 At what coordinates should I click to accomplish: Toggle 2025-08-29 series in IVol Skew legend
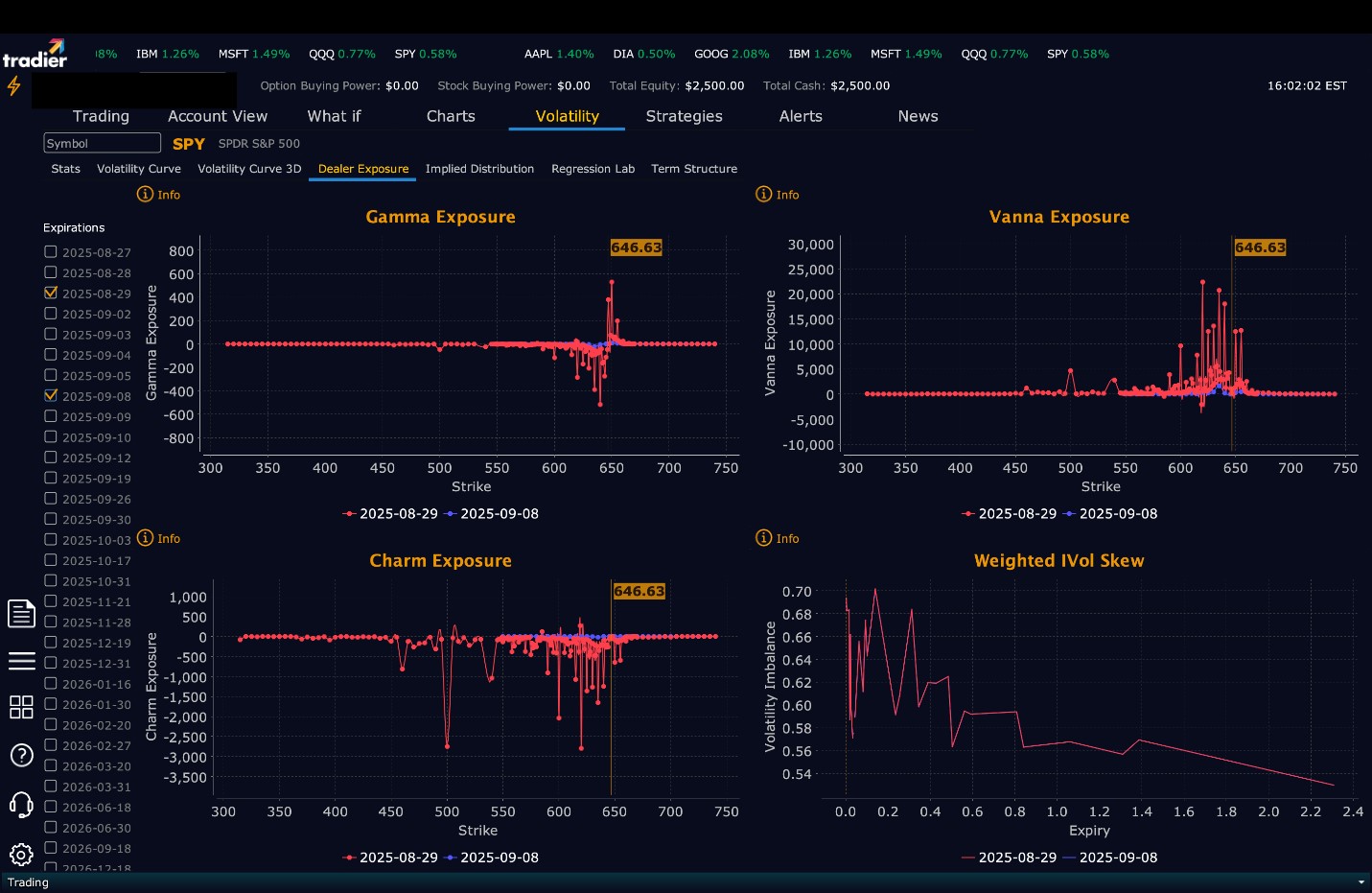click(x=1010, y=858)
